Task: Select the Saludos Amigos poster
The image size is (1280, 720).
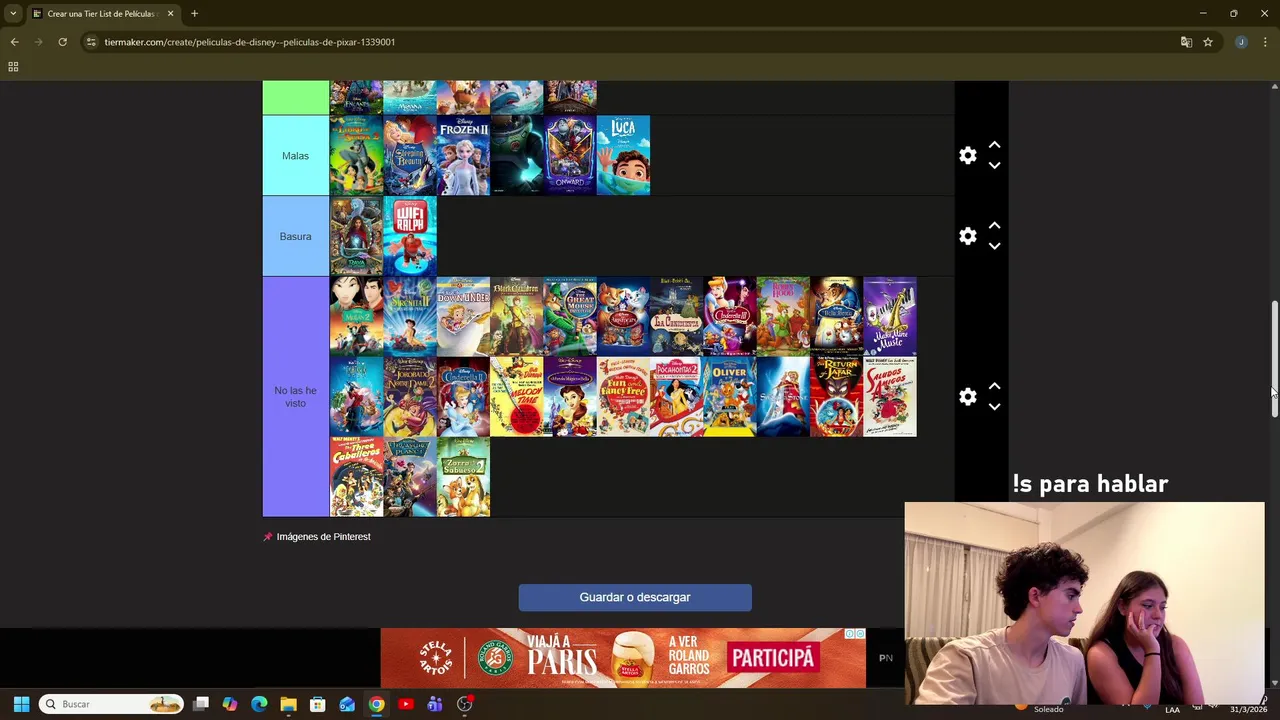Action: [x=890, y=397]
